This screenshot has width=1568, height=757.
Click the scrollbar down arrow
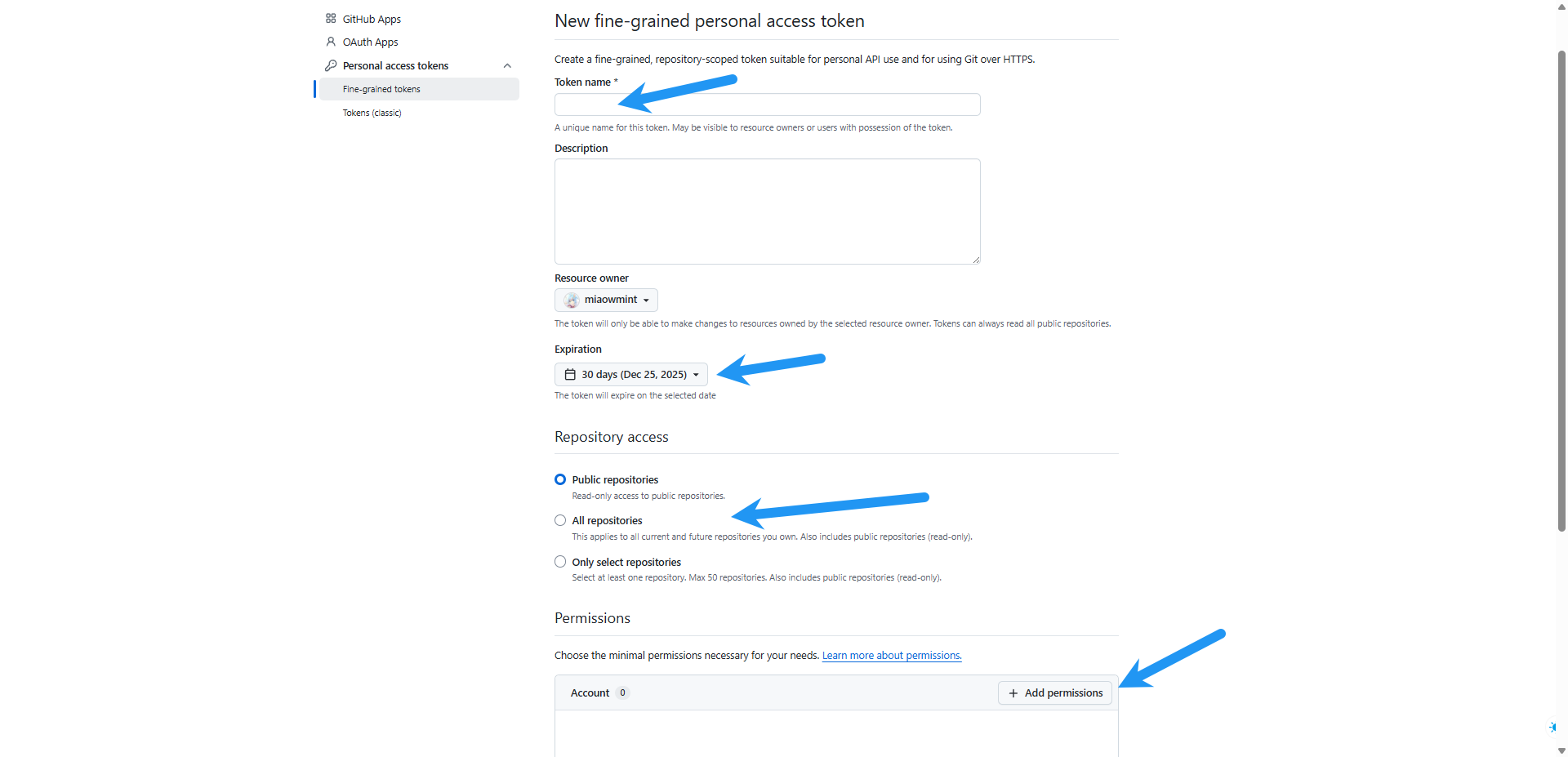1561,750
